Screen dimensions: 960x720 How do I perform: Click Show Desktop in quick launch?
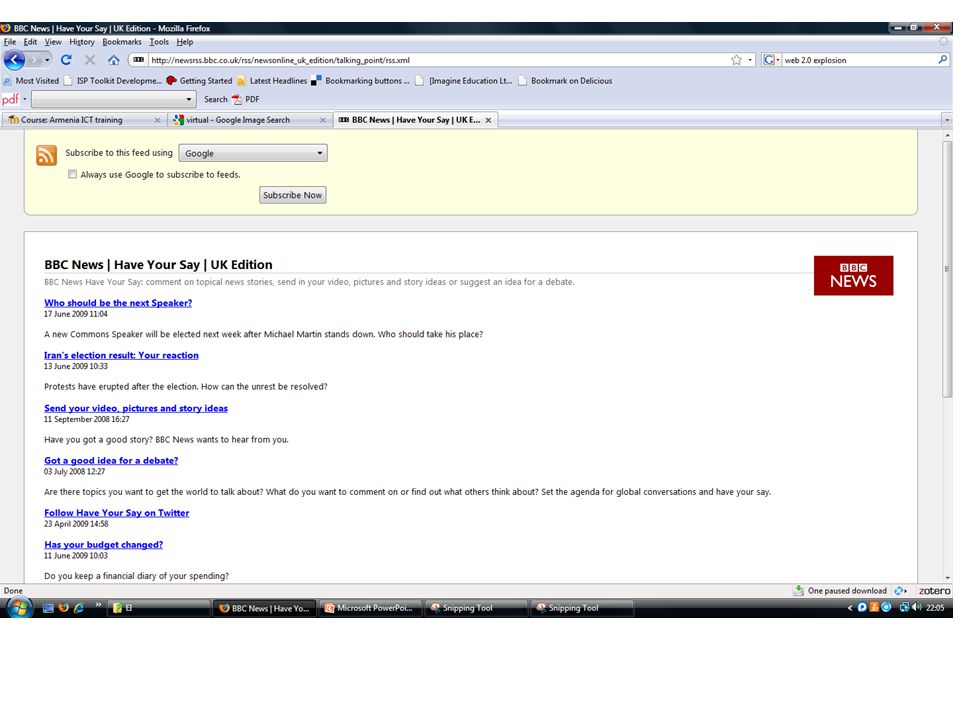(48, 608)
